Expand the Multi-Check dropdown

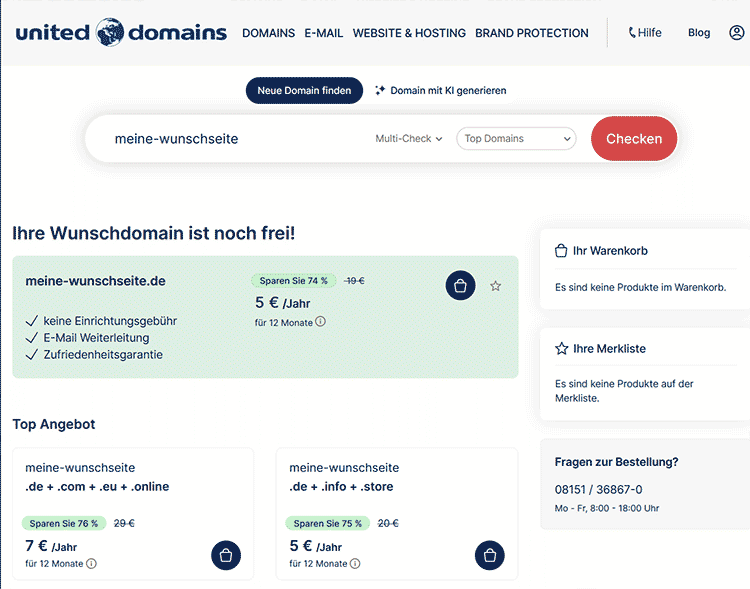(x=408, y=138)
